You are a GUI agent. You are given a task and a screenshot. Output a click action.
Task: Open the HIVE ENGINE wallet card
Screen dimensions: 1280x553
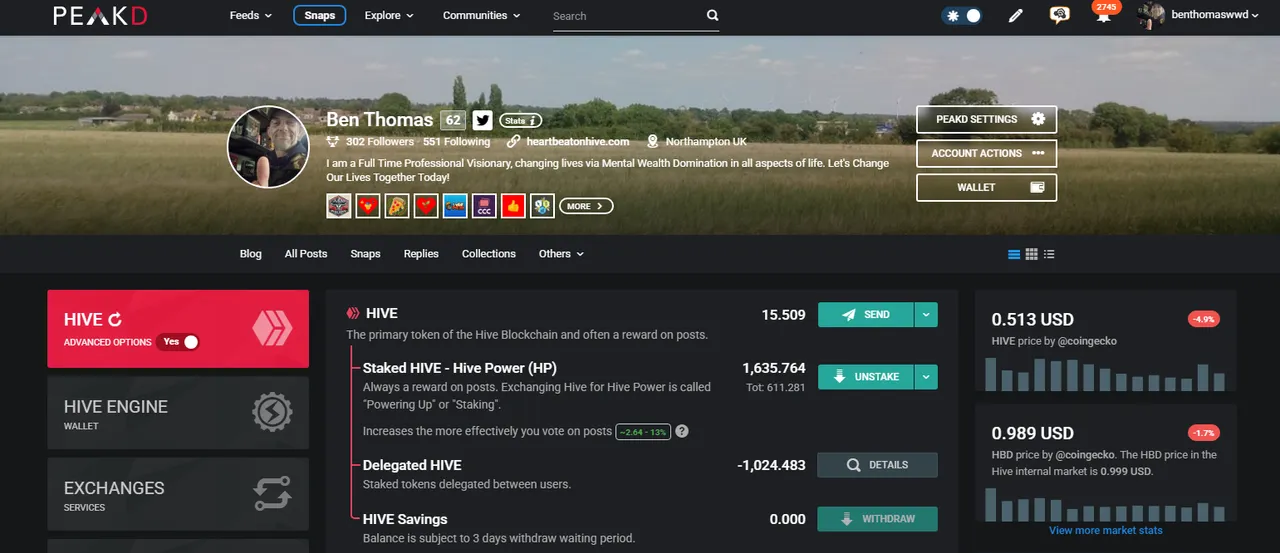pos(178,411)
